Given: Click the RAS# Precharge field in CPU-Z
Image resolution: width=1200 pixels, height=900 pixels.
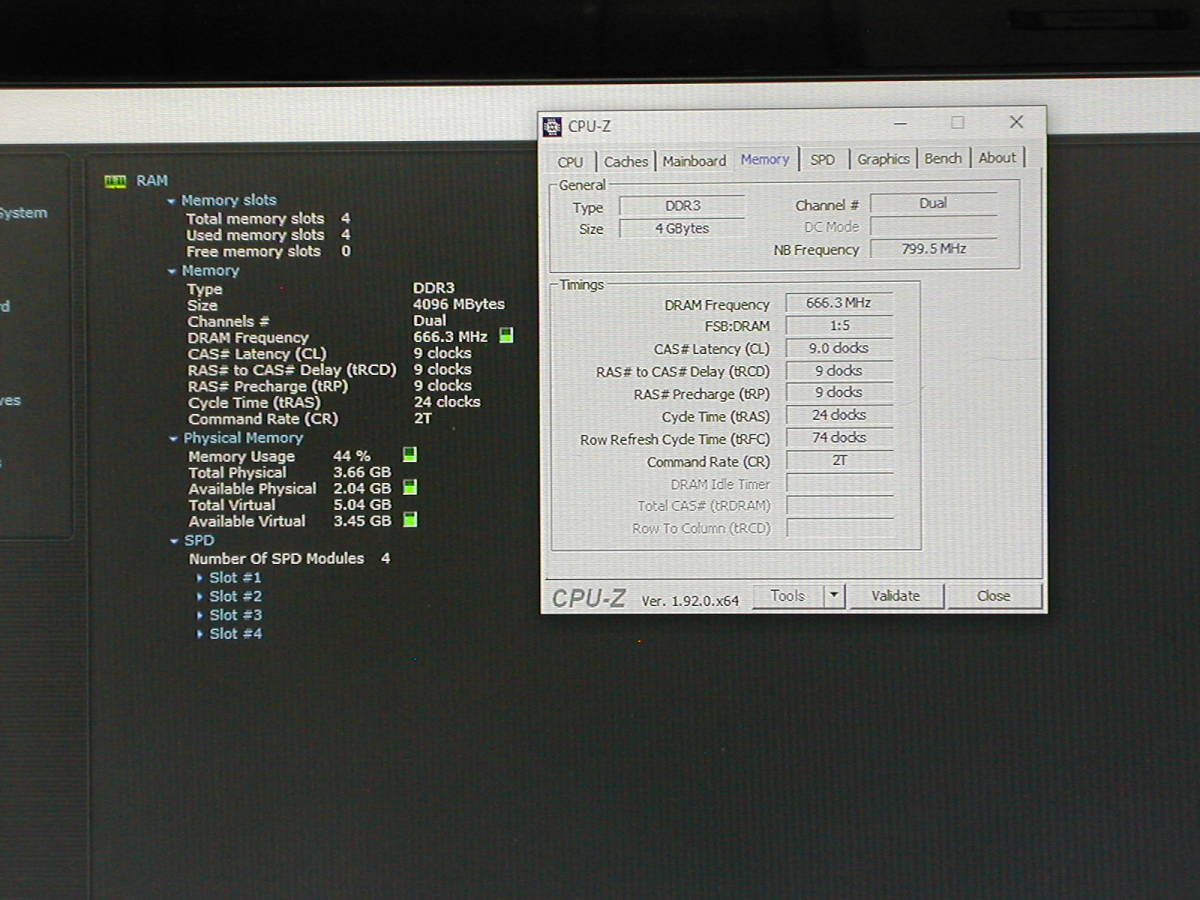Looking at the screenshot, I should 839,393.
